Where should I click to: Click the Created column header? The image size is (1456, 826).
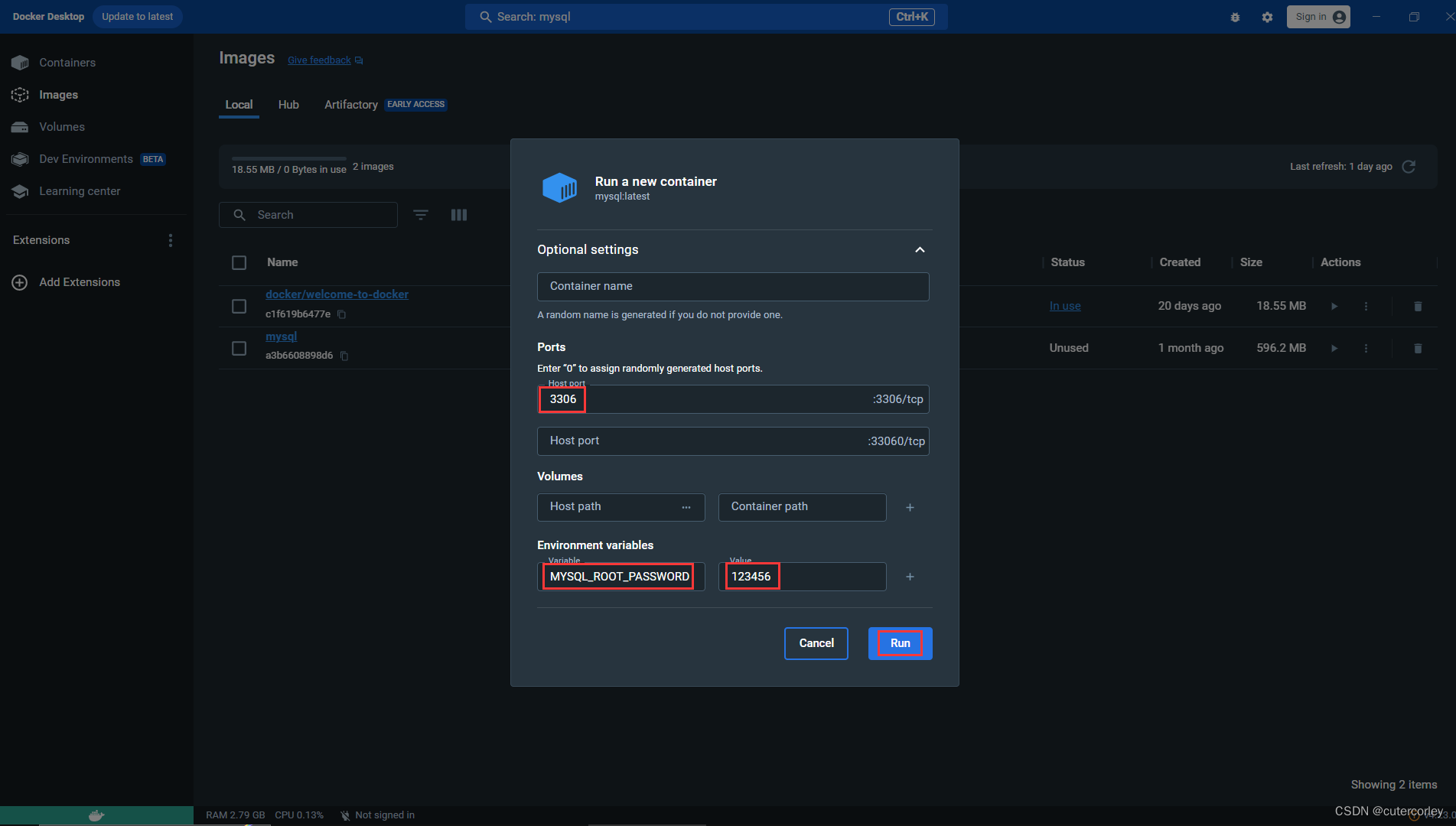point(1180,262)
